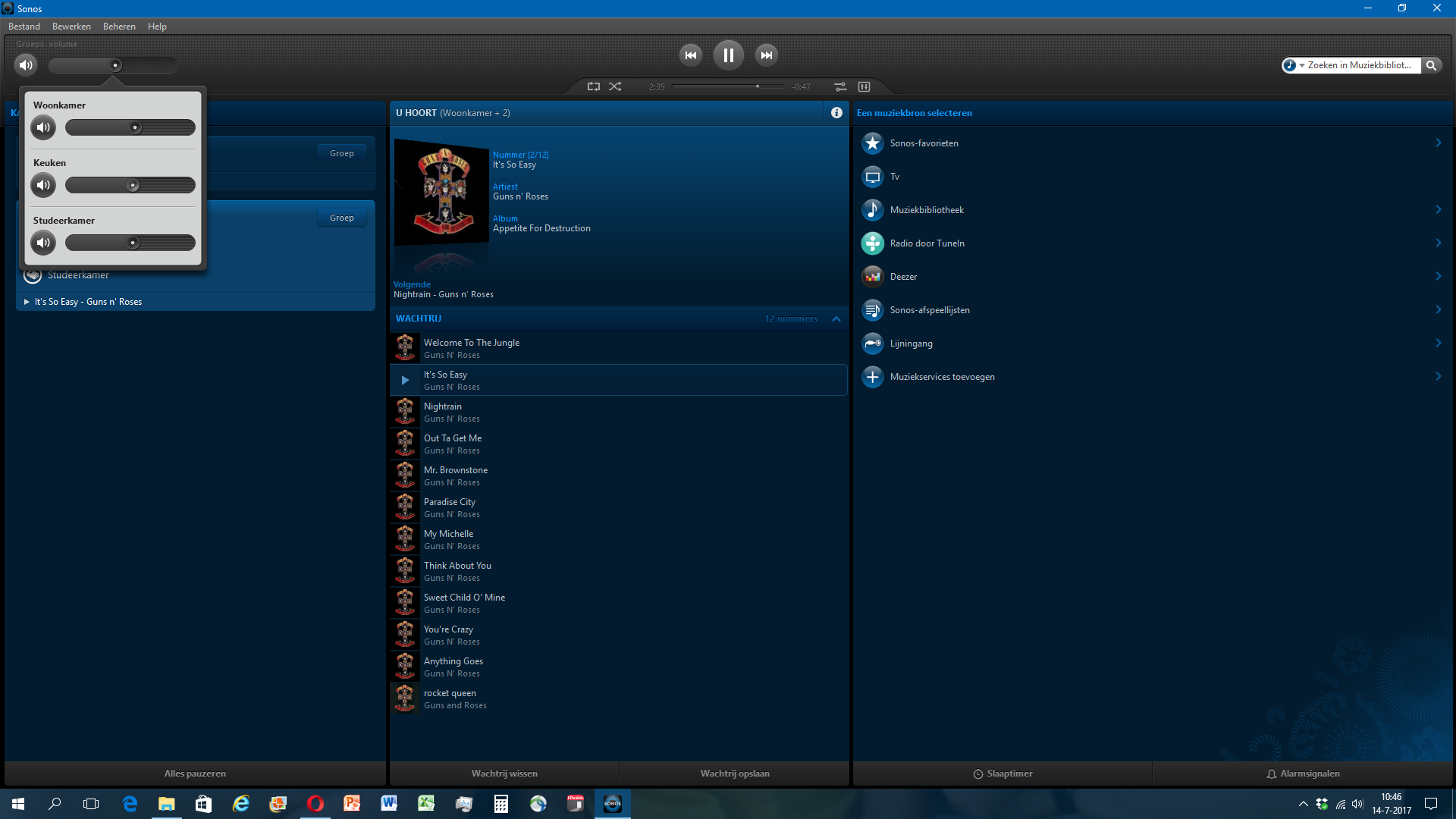Toggle shuffle mode icon
1456x819 pixels.
(x=615, y=86)
